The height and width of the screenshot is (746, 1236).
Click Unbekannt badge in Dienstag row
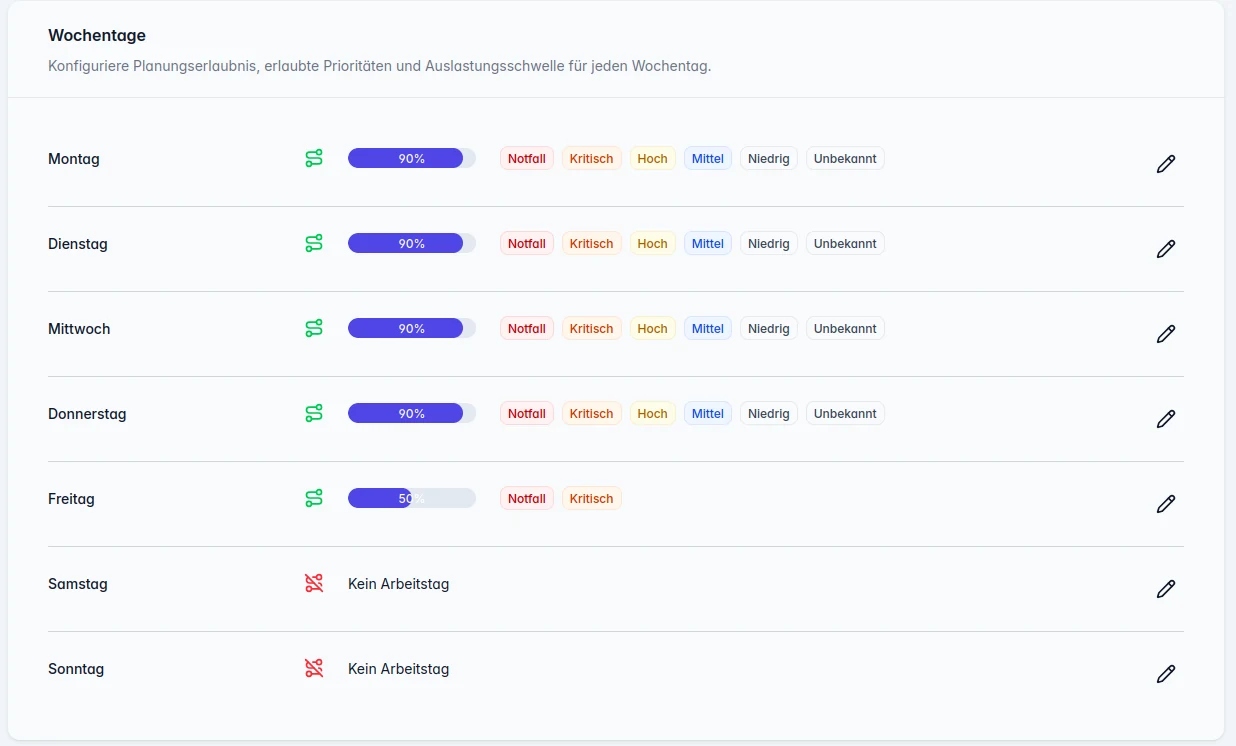pos(845,243)
